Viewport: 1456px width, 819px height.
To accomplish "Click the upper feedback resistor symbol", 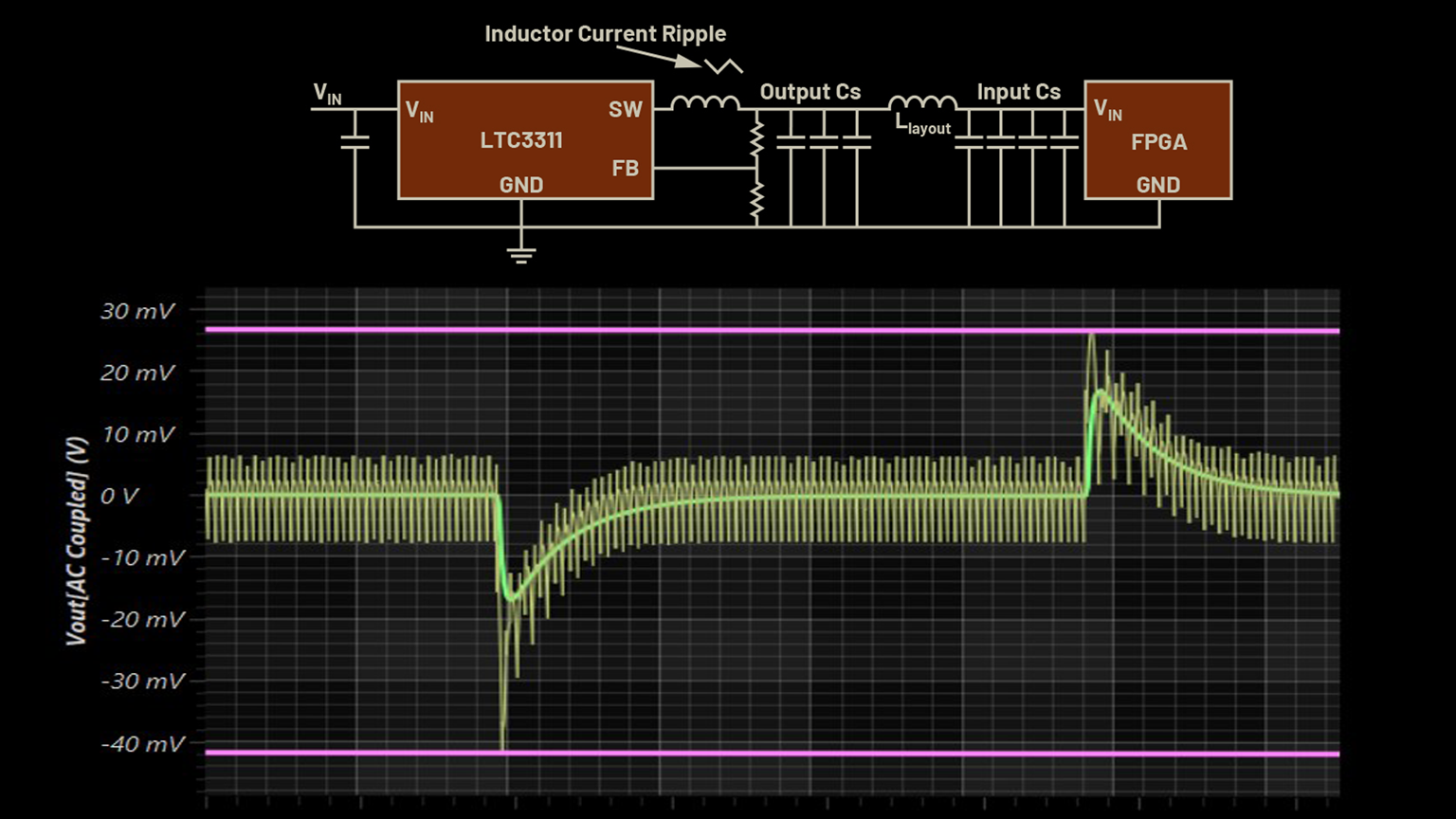I will click(756, 138).
